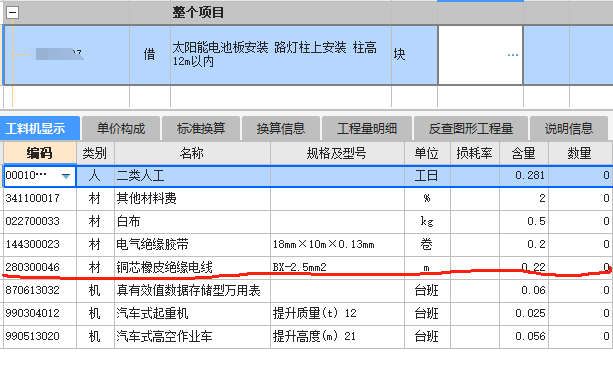Click the 提升高度(m) 21 specification cell
The image size is (613, 380).
pos(337,337)
